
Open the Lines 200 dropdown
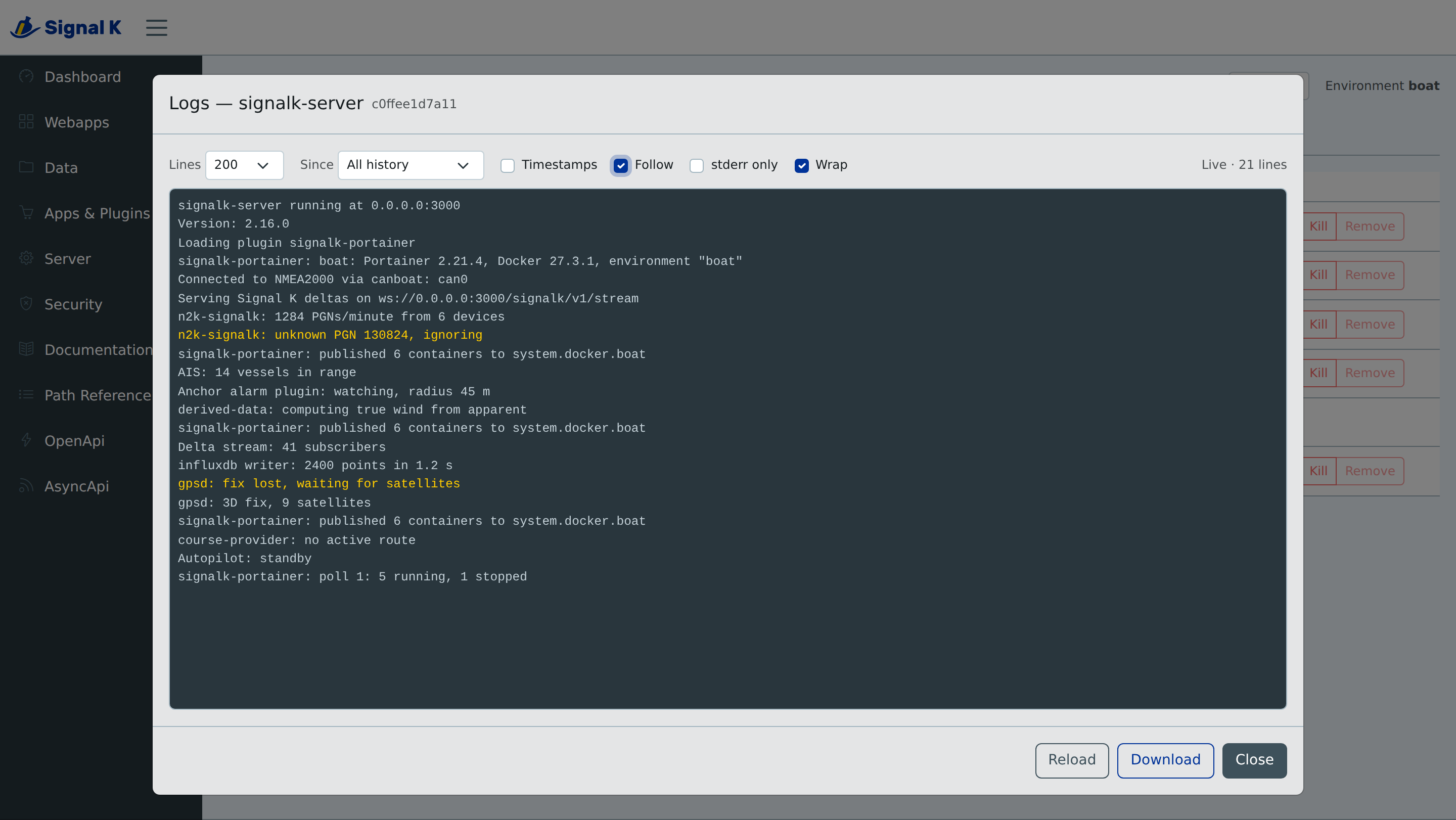244,165
